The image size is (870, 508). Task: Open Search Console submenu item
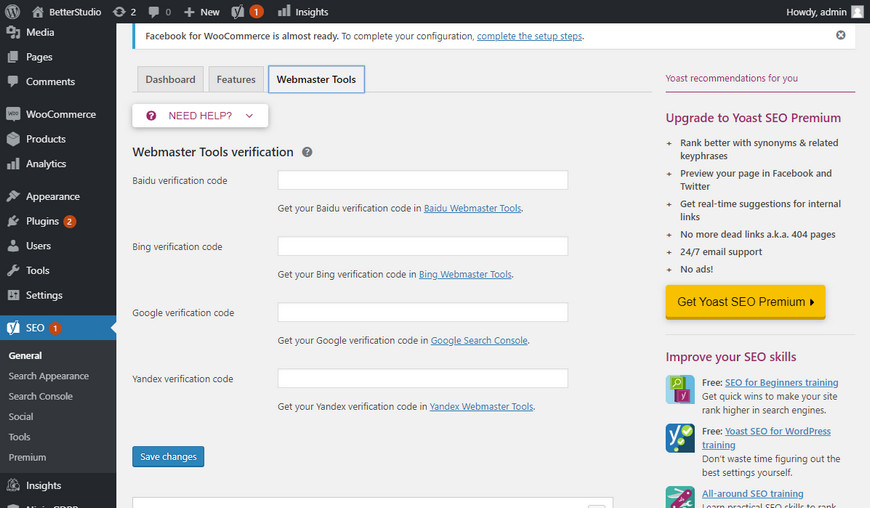pyautogui.click(x=41, y=397)
